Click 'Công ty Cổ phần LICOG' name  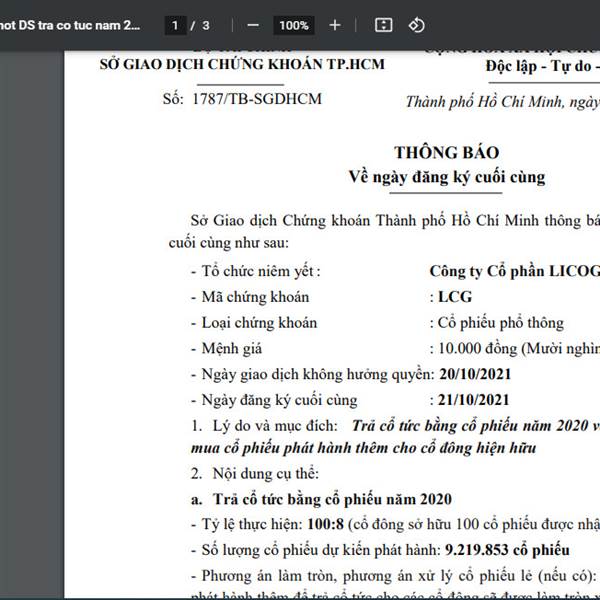pos(515,271)
